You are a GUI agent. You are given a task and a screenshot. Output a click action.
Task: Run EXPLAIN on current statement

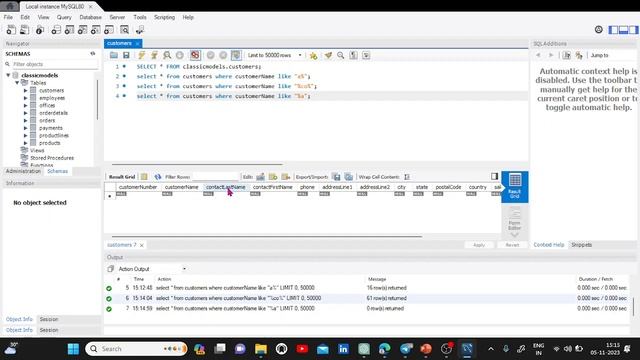pos(167,55)
